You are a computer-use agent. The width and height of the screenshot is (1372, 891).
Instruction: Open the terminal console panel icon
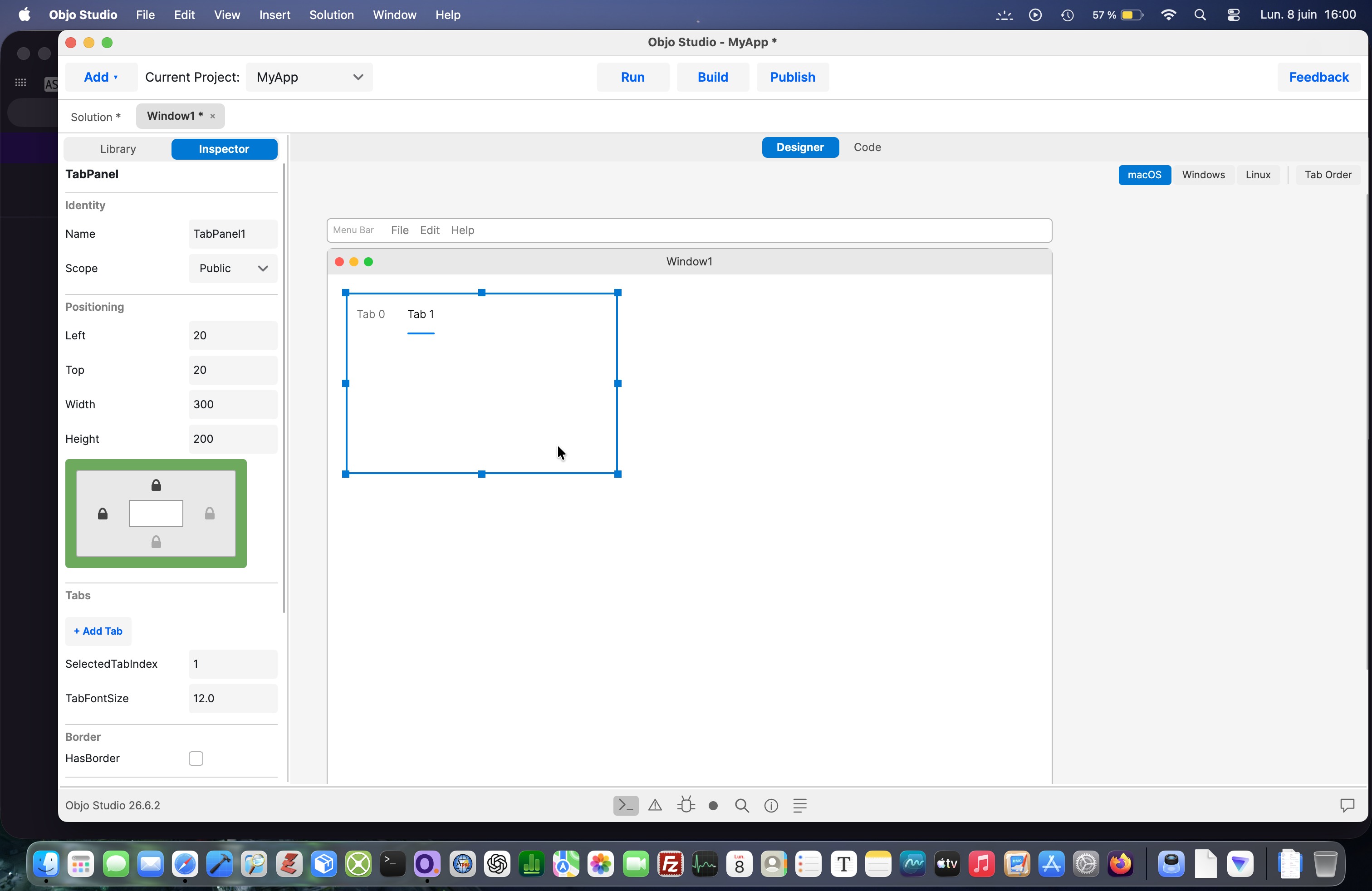click(626, 805)
